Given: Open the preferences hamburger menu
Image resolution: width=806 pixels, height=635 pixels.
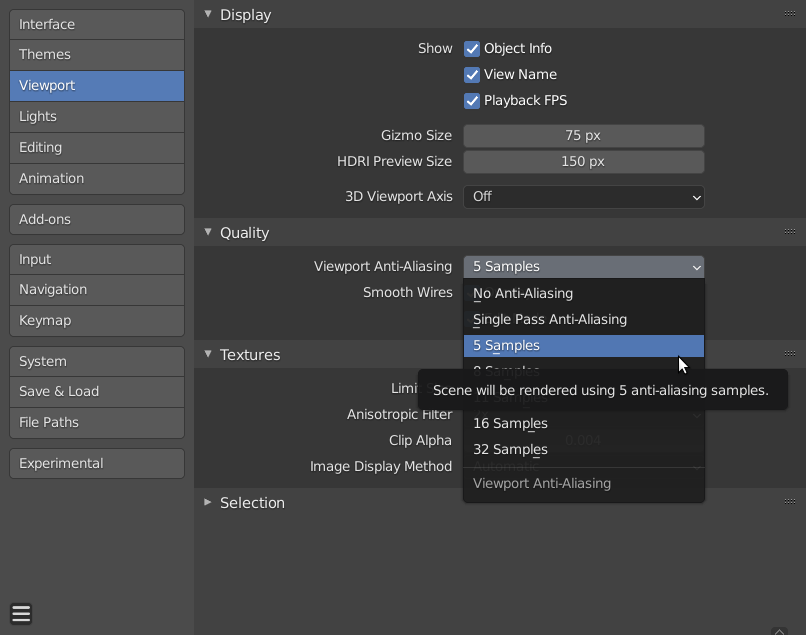Looking at the screenshot, I should click(21, 614).
